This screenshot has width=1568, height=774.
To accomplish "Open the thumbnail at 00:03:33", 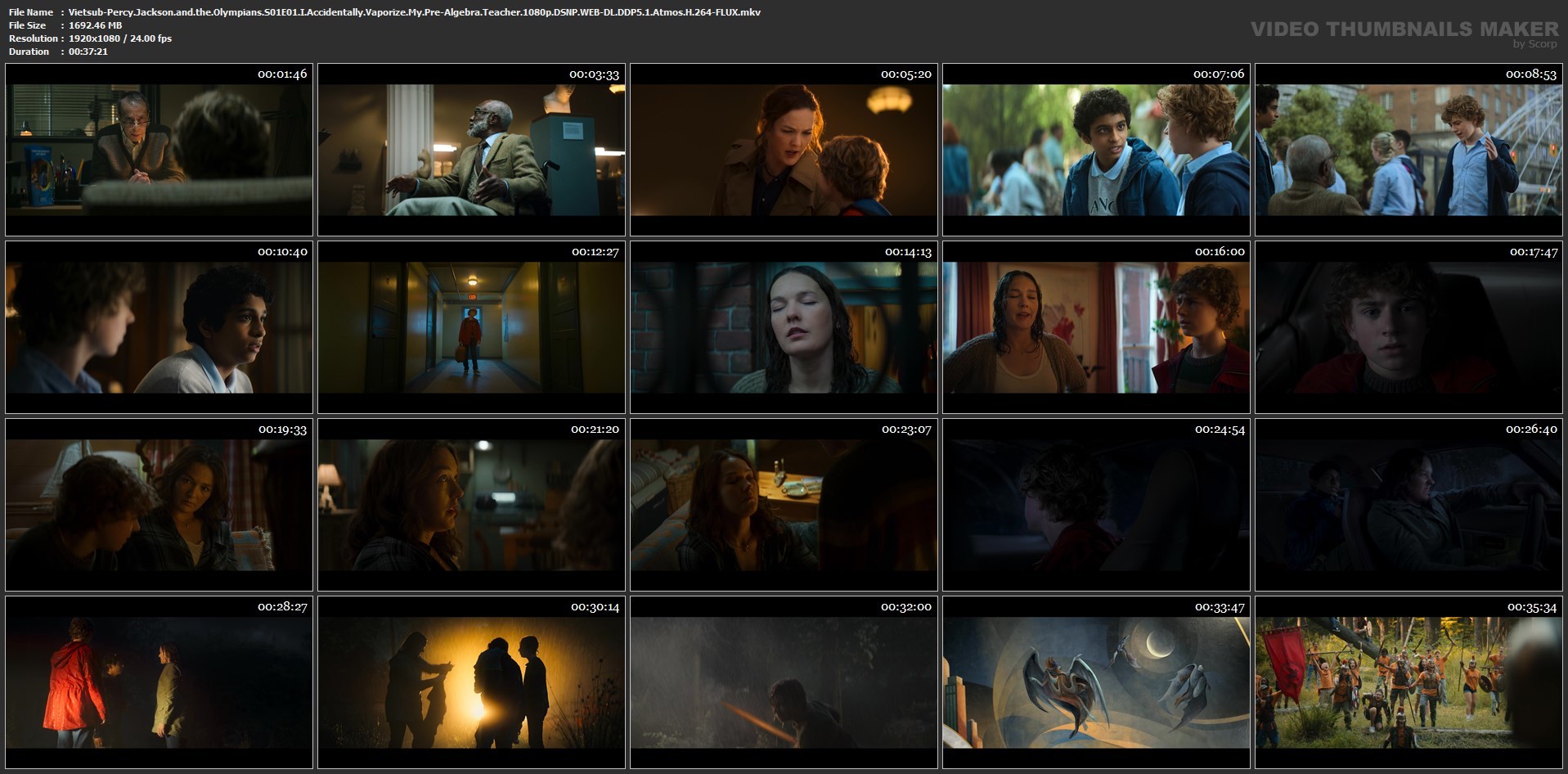I will (x=471, y=150).
